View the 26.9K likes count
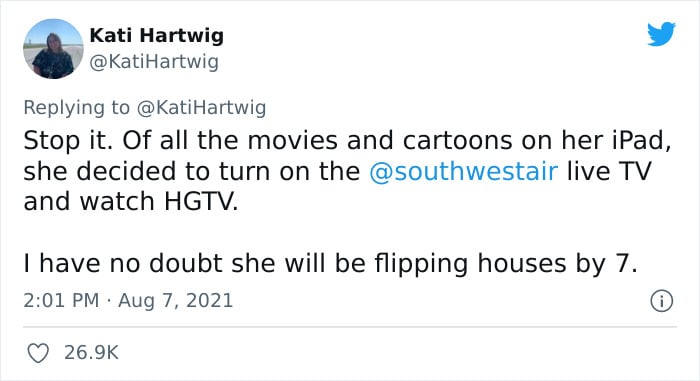 click(x=92, y=353)
